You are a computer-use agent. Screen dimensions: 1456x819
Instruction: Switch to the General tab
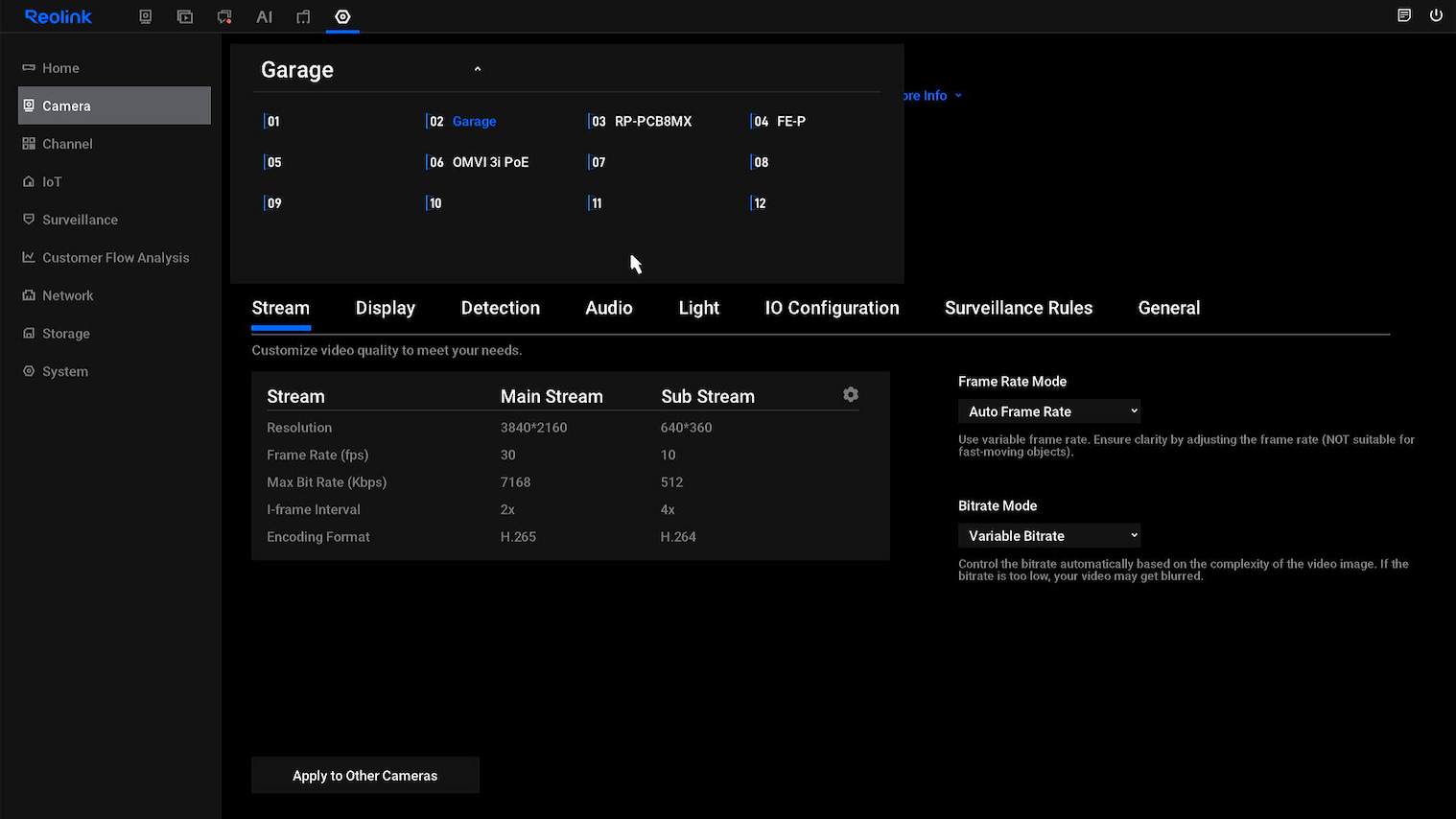click(x=1169, y=308)
